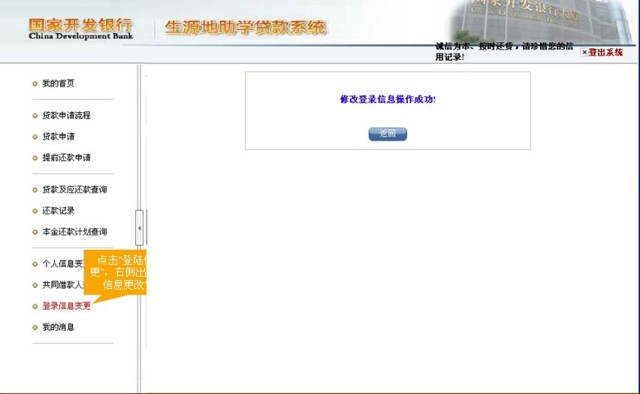
Task: Select 本金还款计划查询 menu item
Action: tap(75, 232)
